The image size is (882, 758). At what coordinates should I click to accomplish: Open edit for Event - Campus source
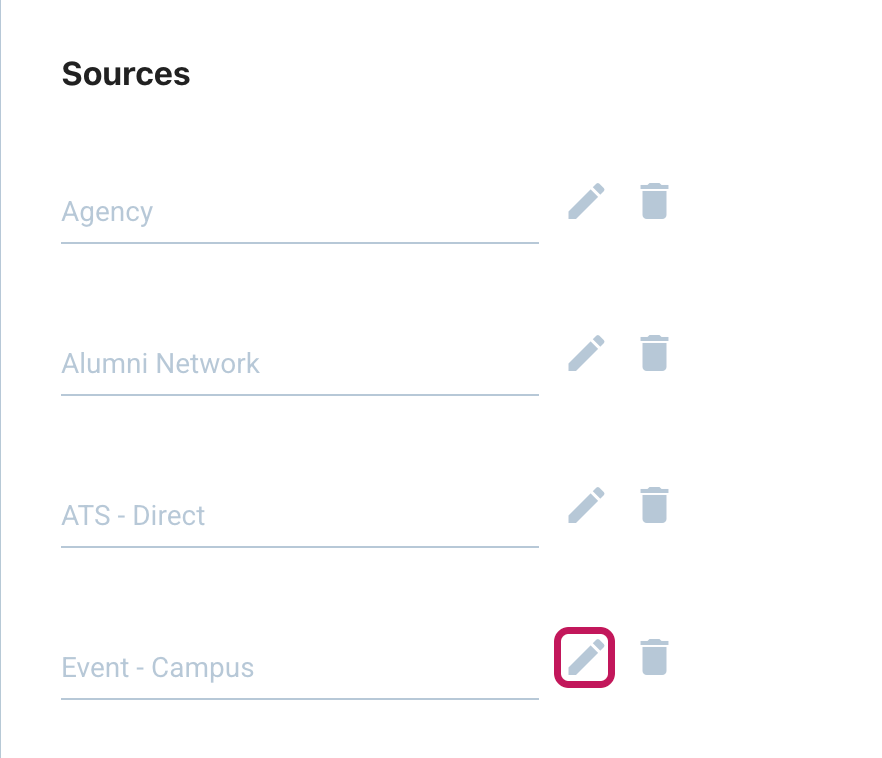point(586,657)
